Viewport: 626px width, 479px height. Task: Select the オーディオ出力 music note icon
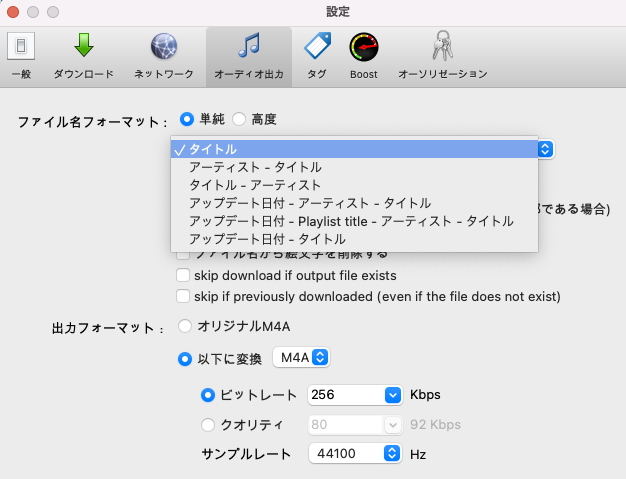coord(248,55)
